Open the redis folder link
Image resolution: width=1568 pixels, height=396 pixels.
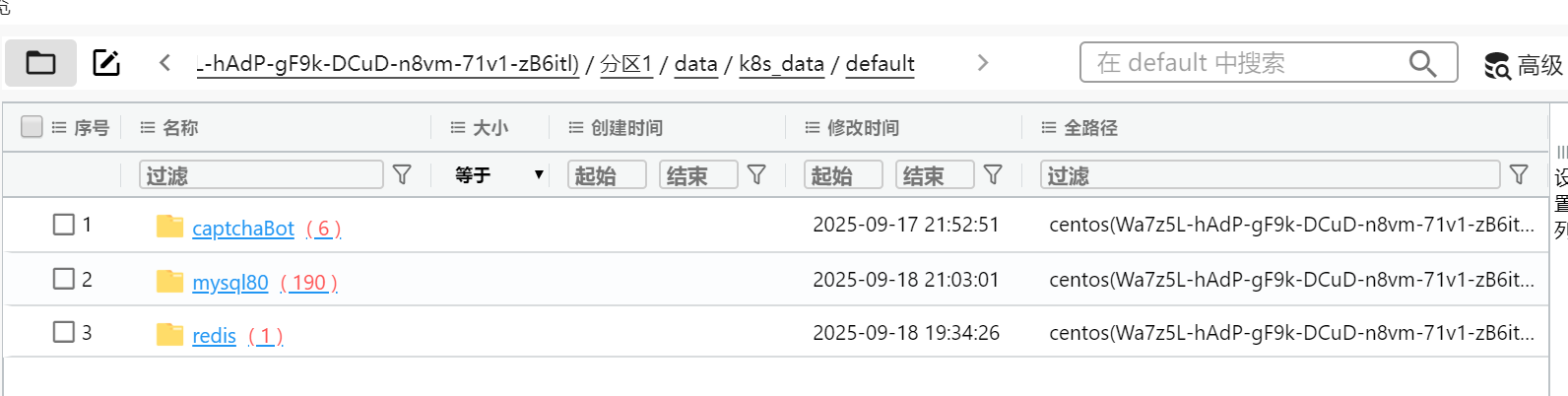click(214, 336)
